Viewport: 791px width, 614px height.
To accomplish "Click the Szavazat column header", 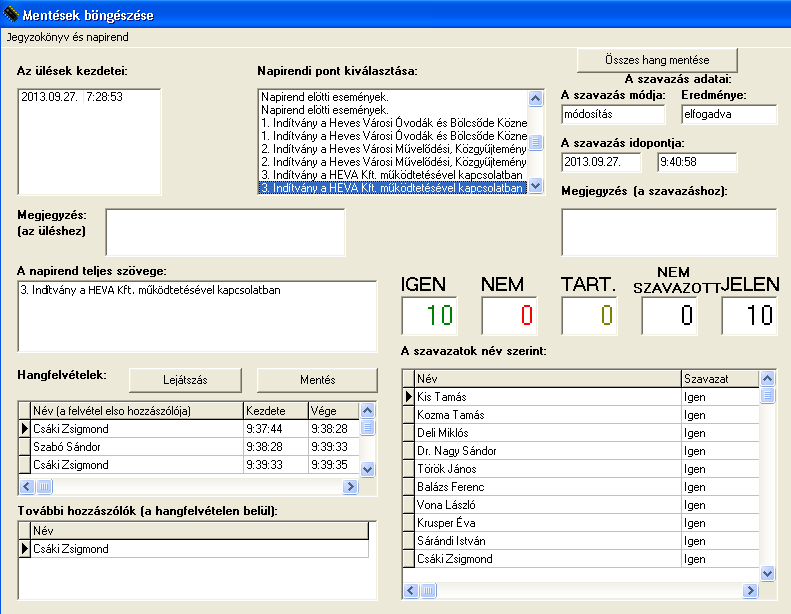I will [x=720, y=379].
